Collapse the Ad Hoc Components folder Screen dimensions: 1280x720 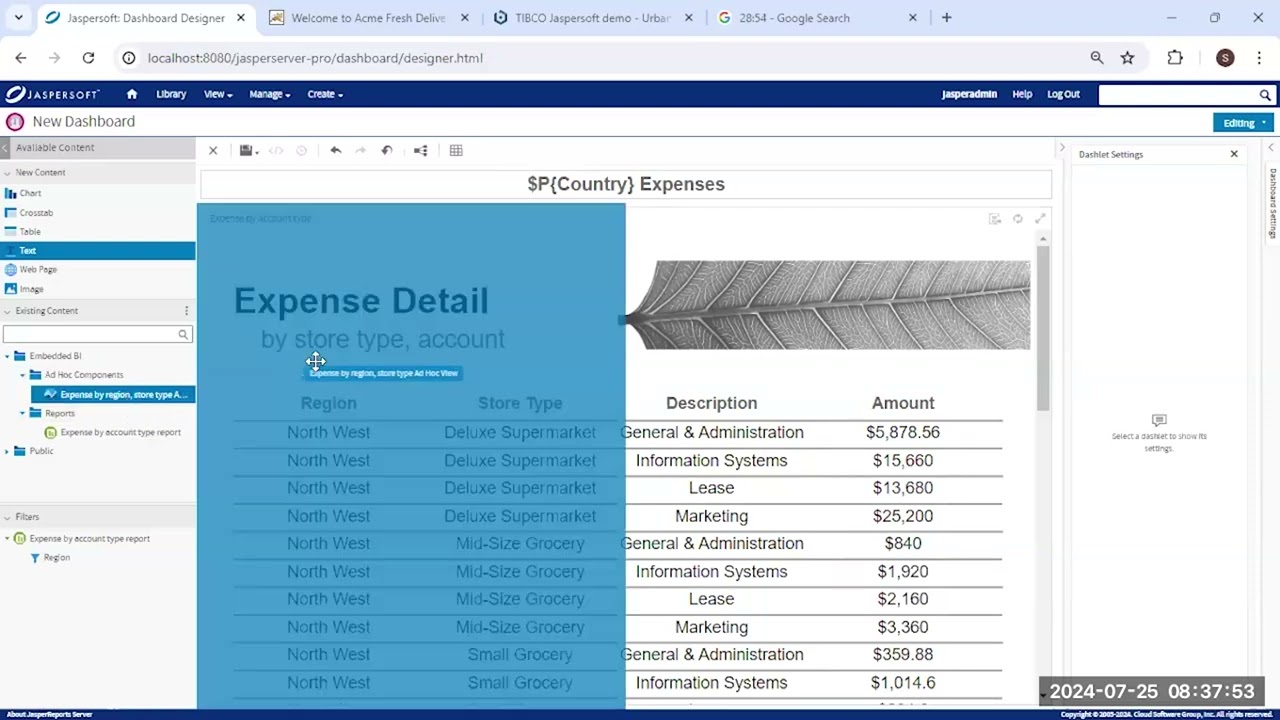24,375
